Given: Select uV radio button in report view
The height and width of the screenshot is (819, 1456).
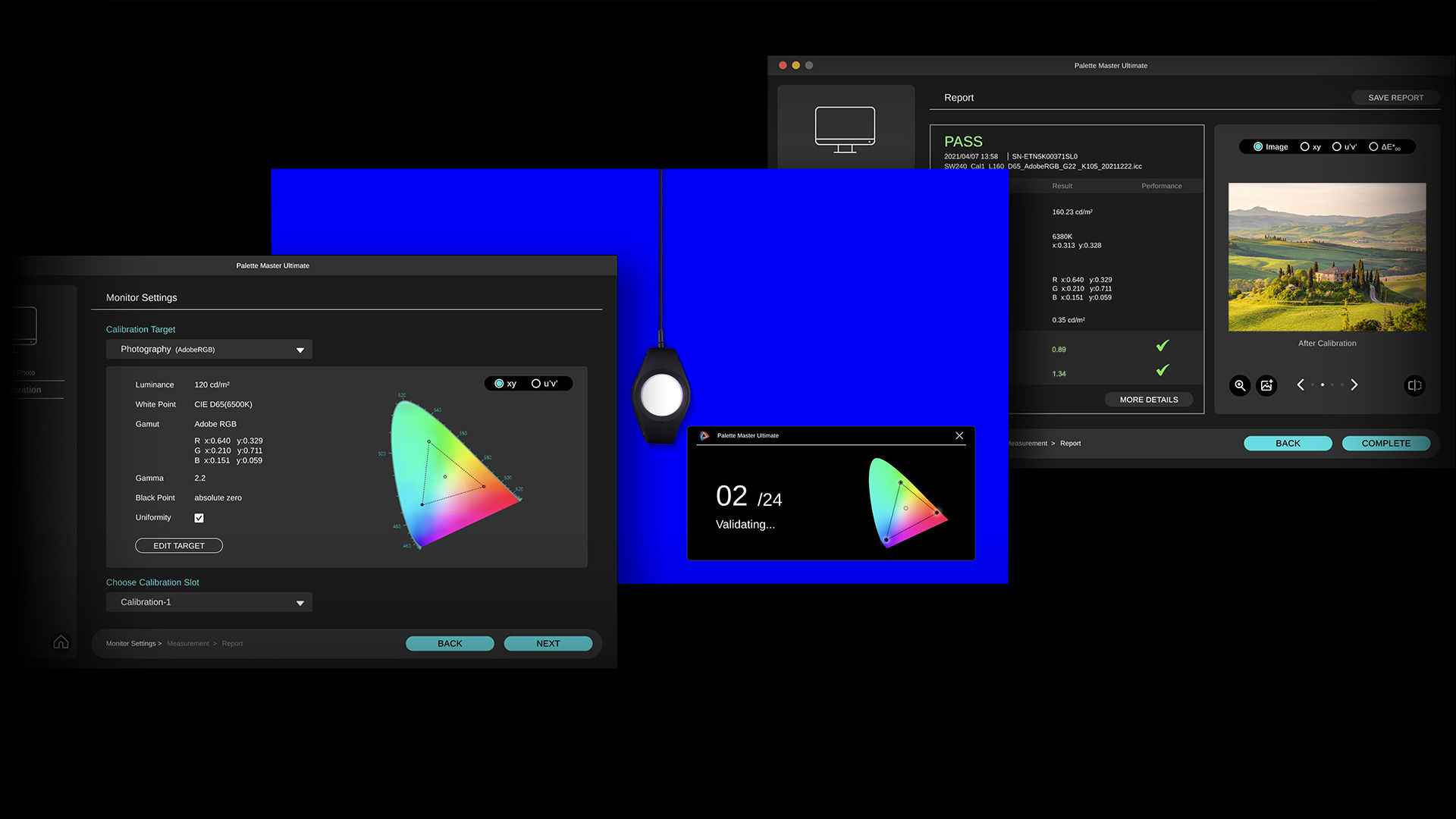Looking at the screenshot, I should tap(1340, 147).
